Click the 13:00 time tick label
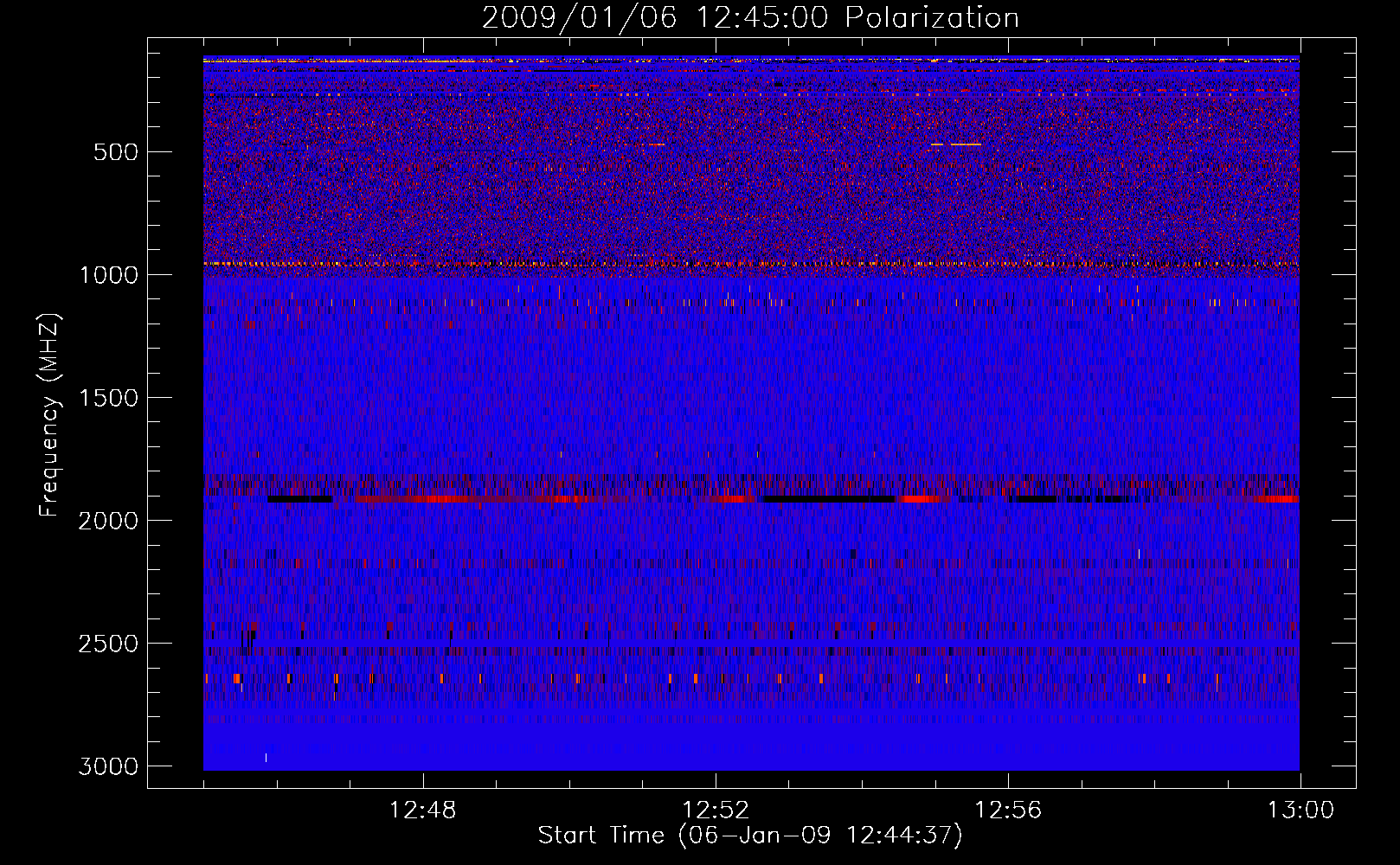The image size is (1400, 865). 1300,811
